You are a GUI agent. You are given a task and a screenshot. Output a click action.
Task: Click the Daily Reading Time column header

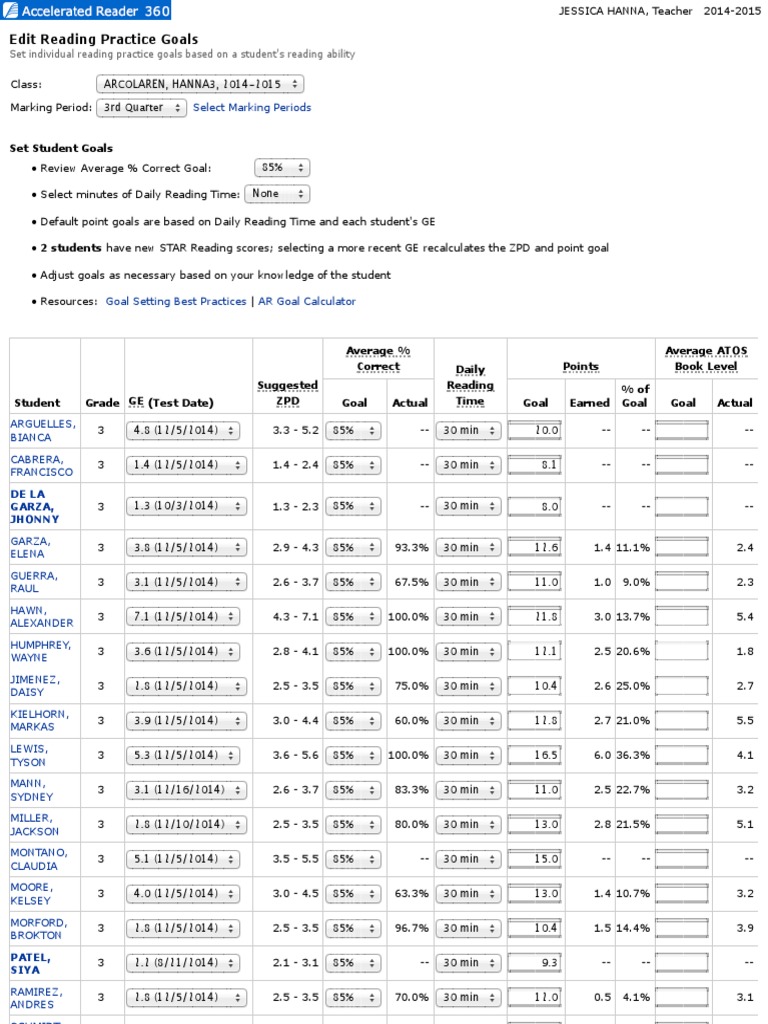coord(470,385)
